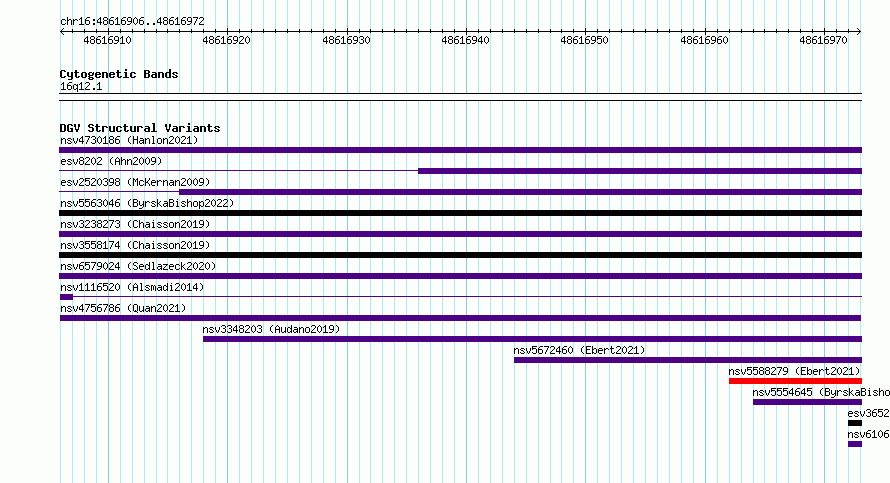Click ruler position 48616910

(107, 40)
